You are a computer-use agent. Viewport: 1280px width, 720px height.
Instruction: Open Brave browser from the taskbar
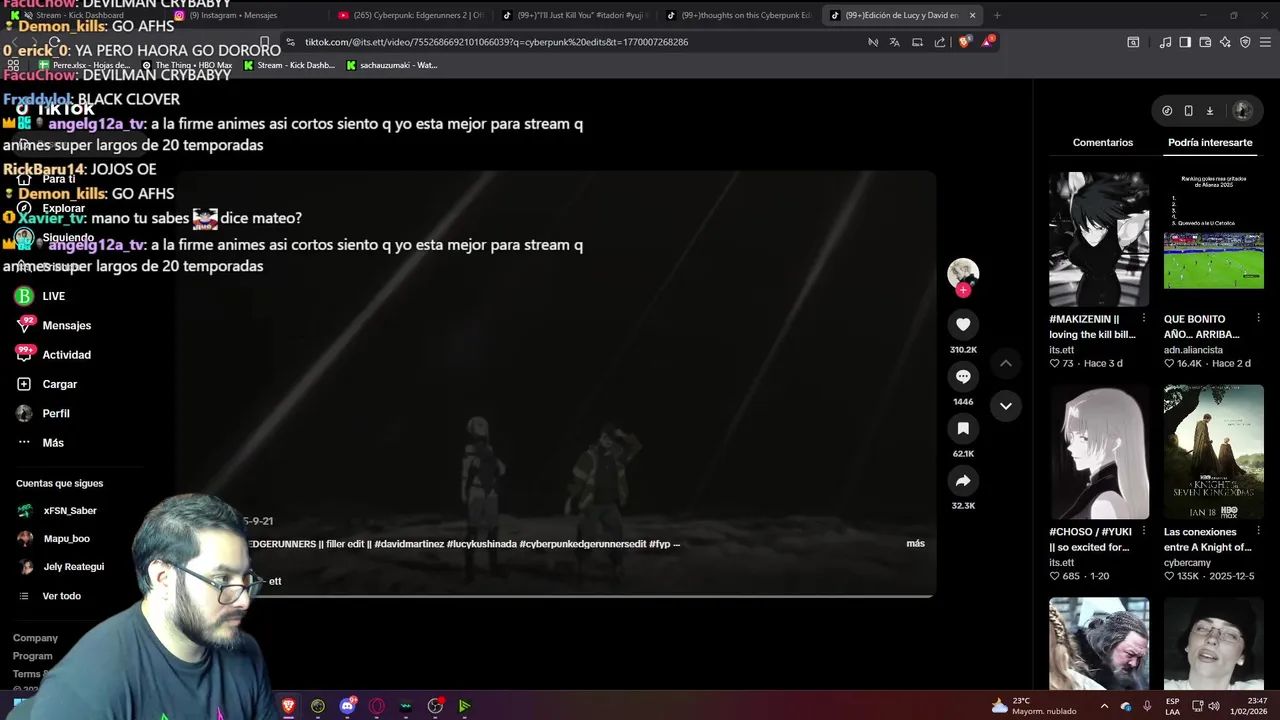(289, 706)
